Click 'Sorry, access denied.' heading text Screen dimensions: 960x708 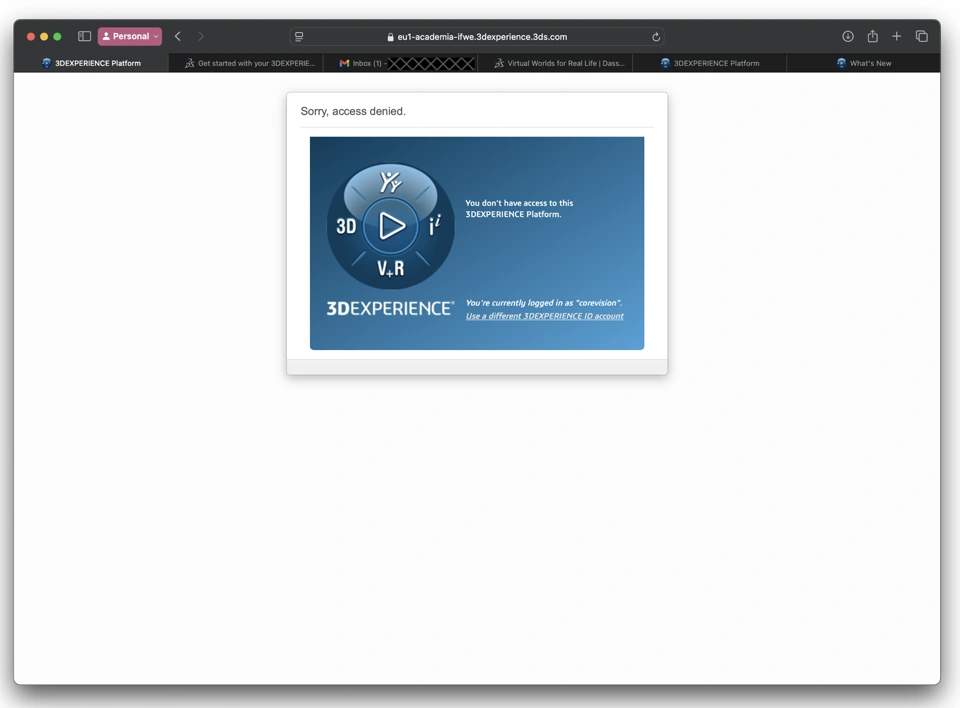[353, 111]
